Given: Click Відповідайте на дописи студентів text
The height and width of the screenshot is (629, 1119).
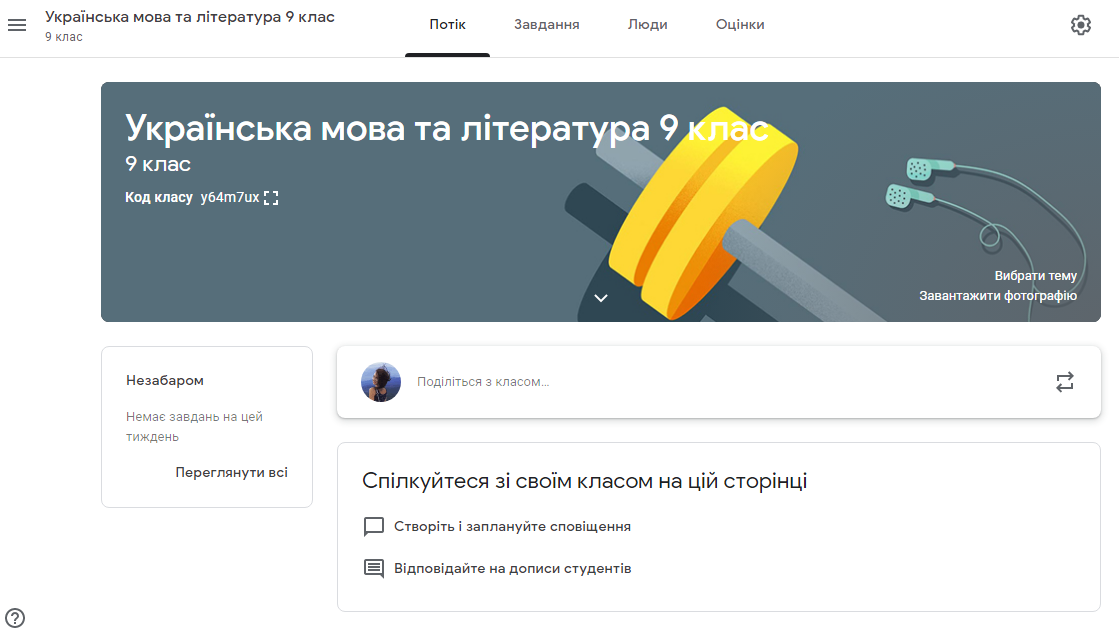Looking at the screenshot, I should point(512,568).
